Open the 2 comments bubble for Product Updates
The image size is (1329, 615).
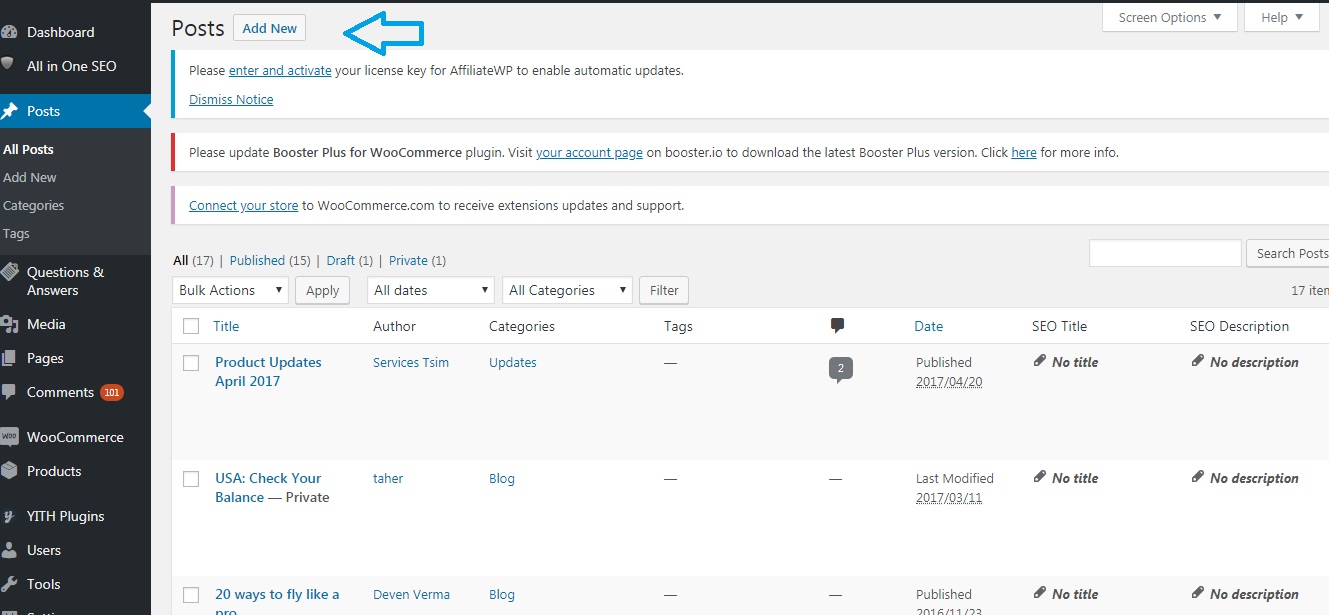[x=840, y=369]
